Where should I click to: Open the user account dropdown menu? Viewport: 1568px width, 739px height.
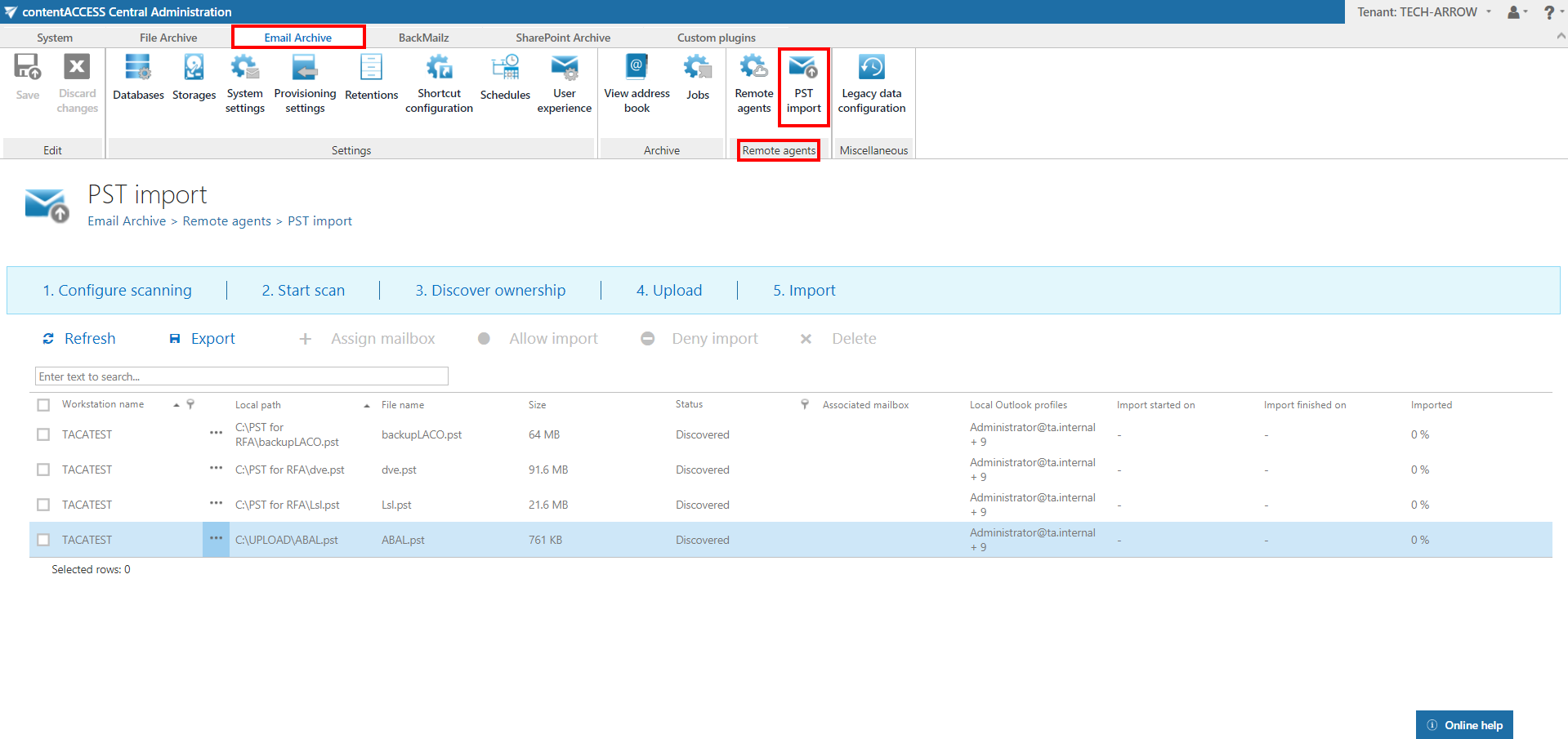(x=1517, y=12)
